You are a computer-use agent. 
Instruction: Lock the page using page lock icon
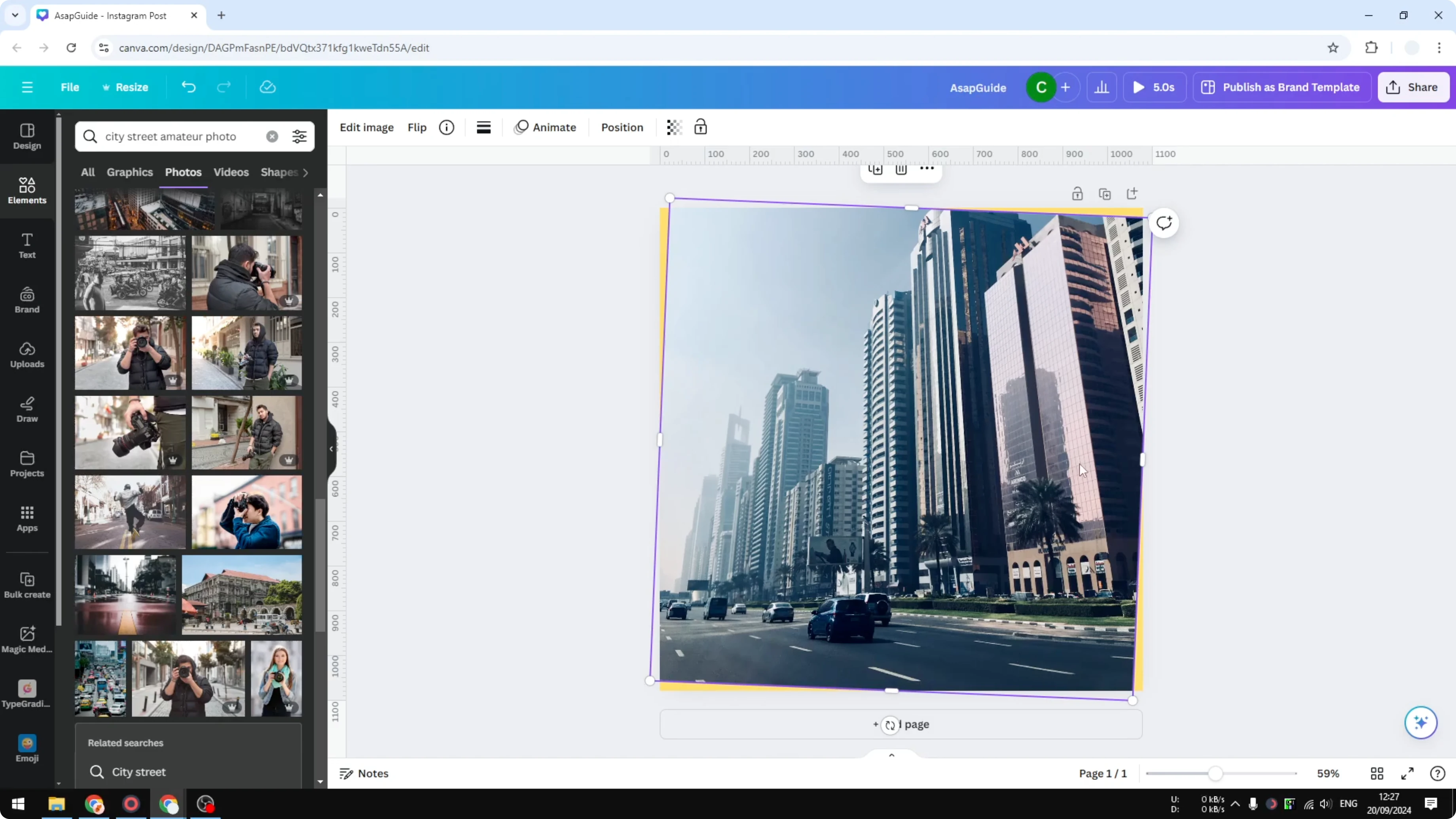coord(1077,194)
